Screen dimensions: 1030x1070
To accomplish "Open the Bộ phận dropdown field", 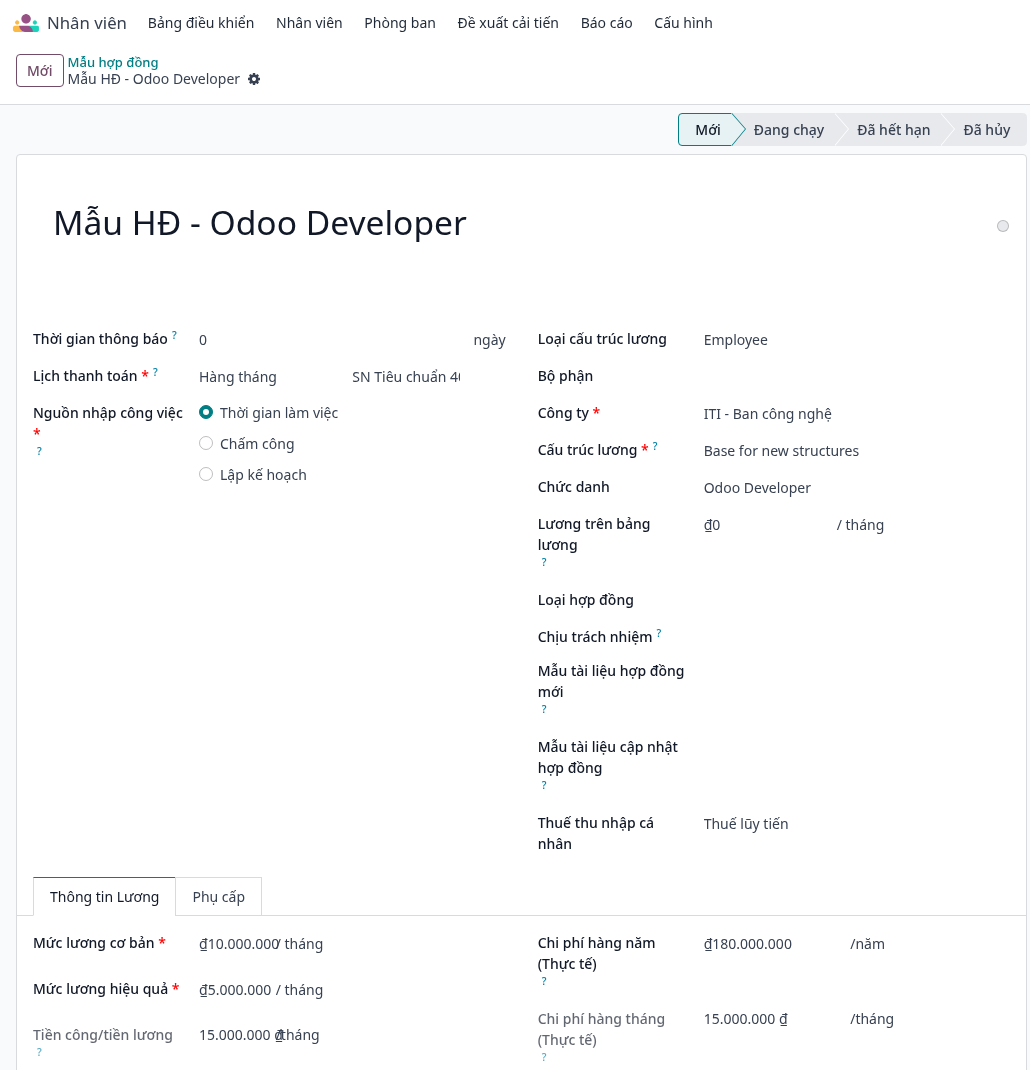I will pos(857,377).
